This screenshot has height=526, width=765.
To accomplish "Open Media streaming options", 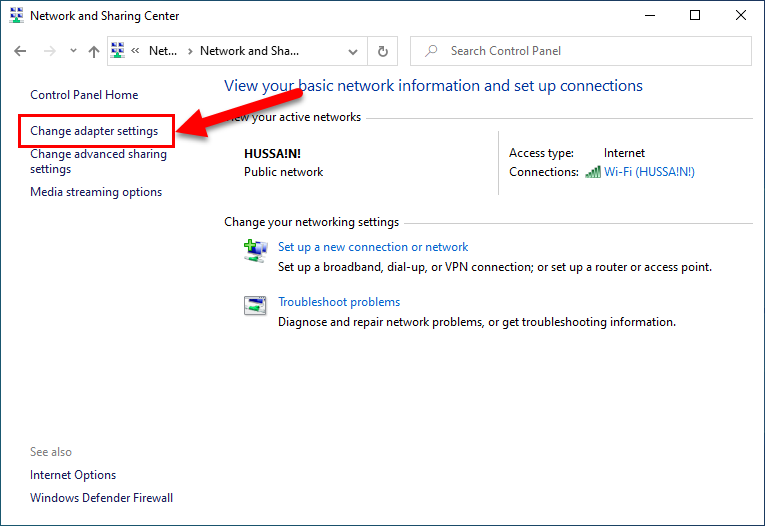I will click(96, 192).
